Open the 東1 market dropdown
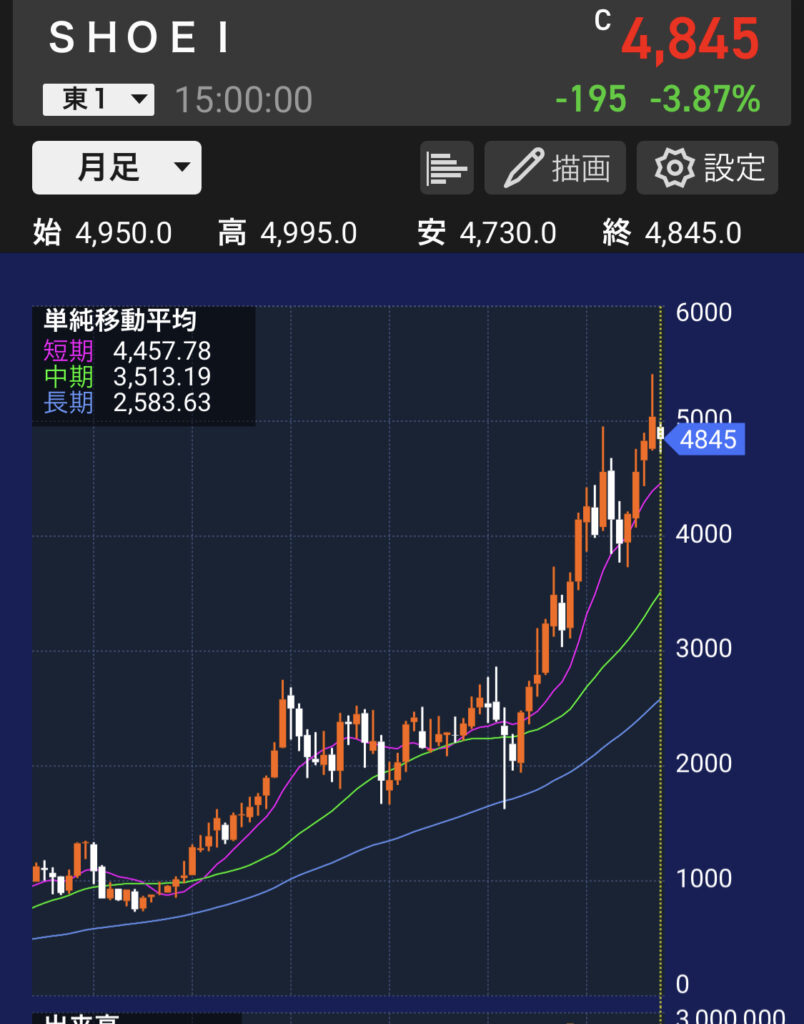The image size is (804, 1024). coord(99,99)
